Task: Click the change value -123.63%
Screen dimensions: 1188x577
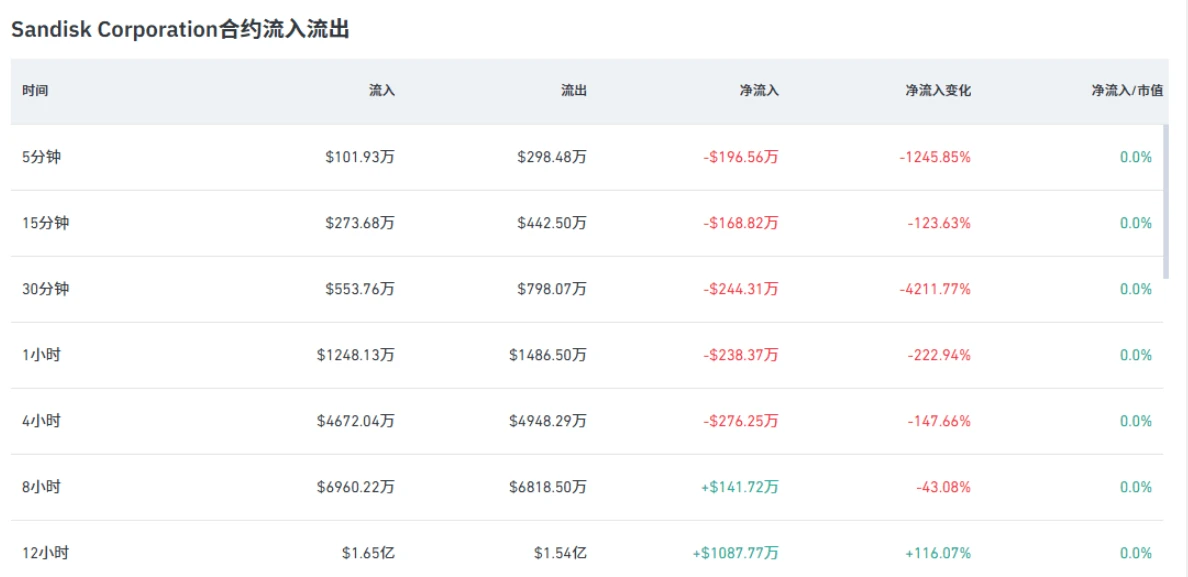Action: coord(939,223)
